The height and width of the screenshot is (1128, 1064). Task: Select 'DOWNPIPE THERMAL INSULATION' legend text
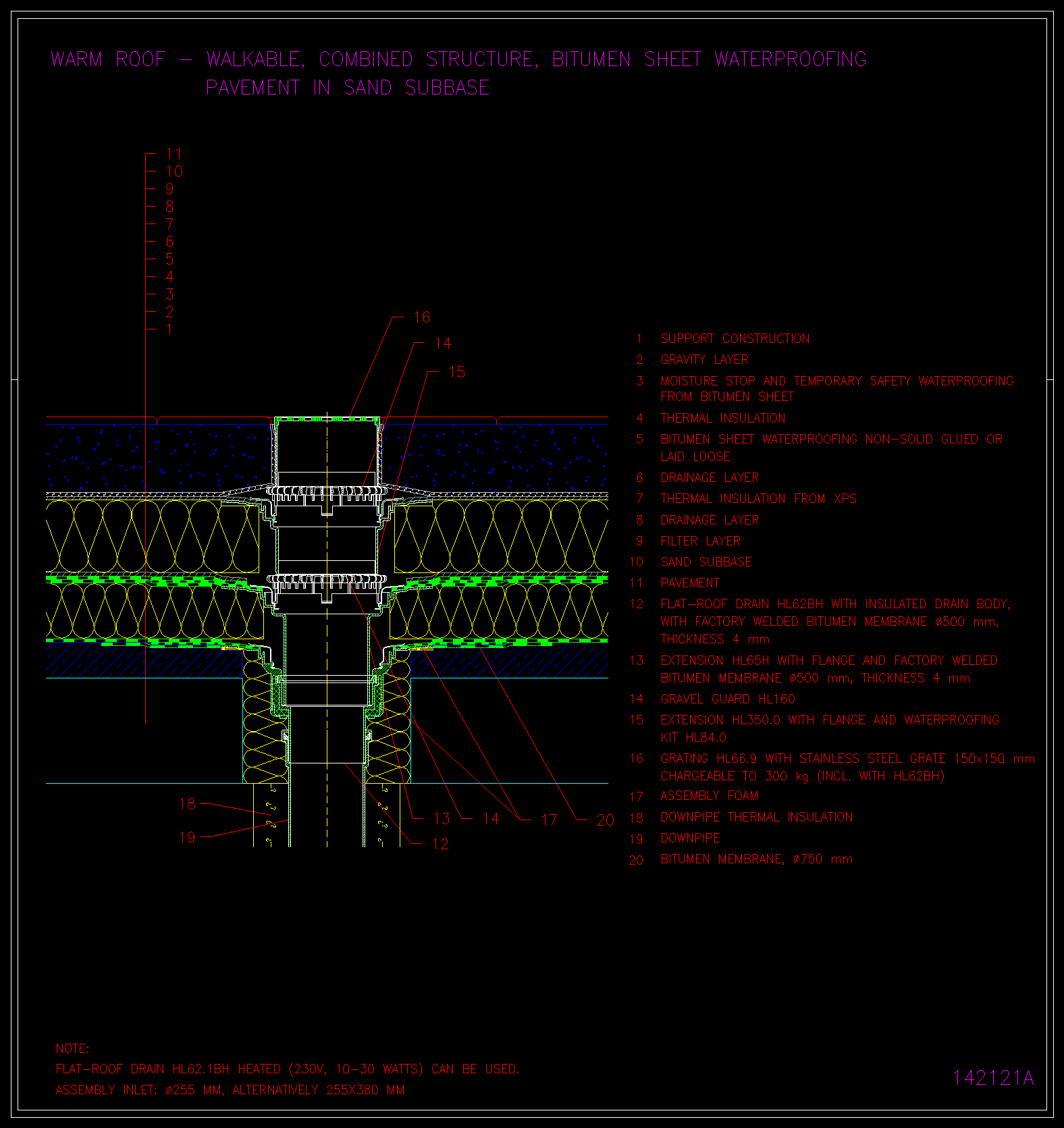[756, 817]
